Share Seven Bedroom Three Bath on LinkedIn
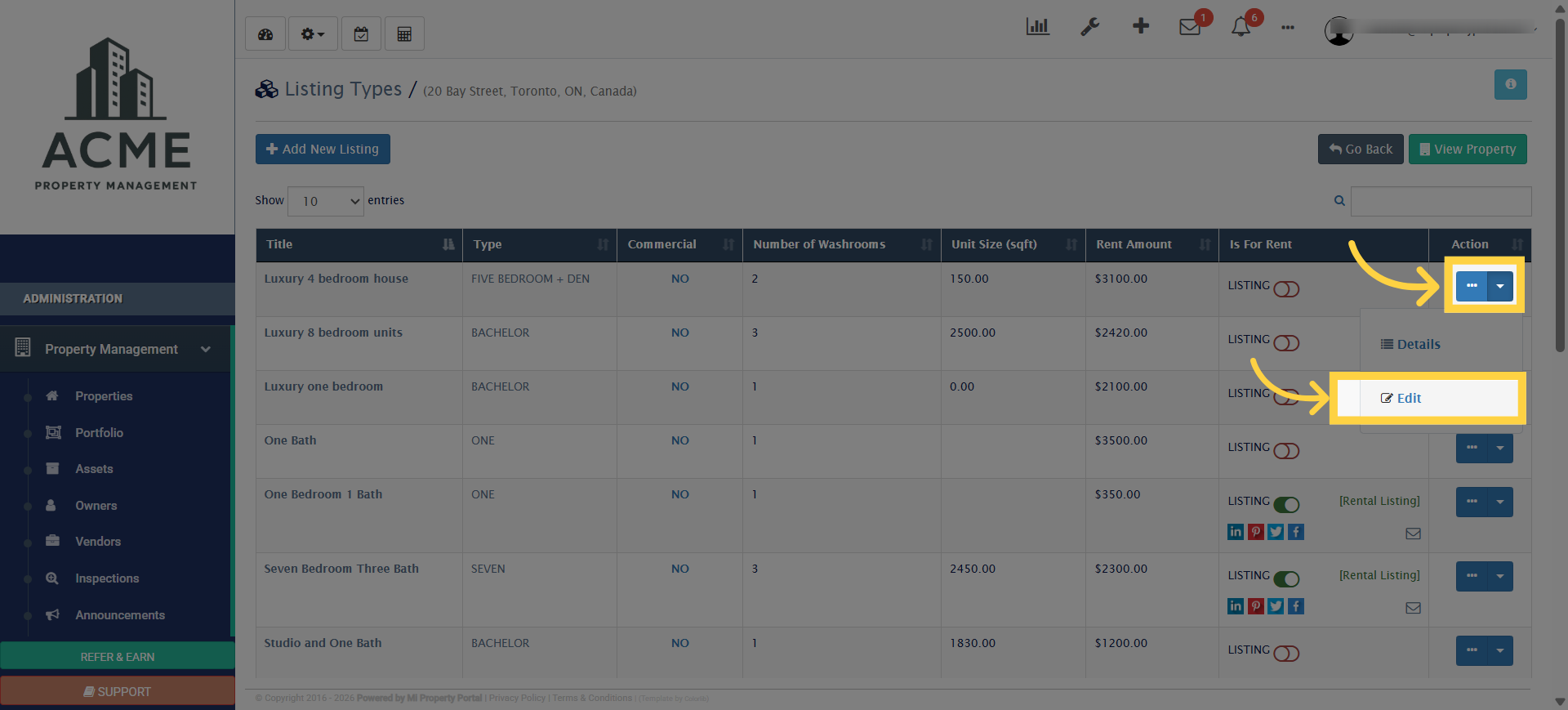This screenshot has height=710, width=1568. click(1236, 606)
